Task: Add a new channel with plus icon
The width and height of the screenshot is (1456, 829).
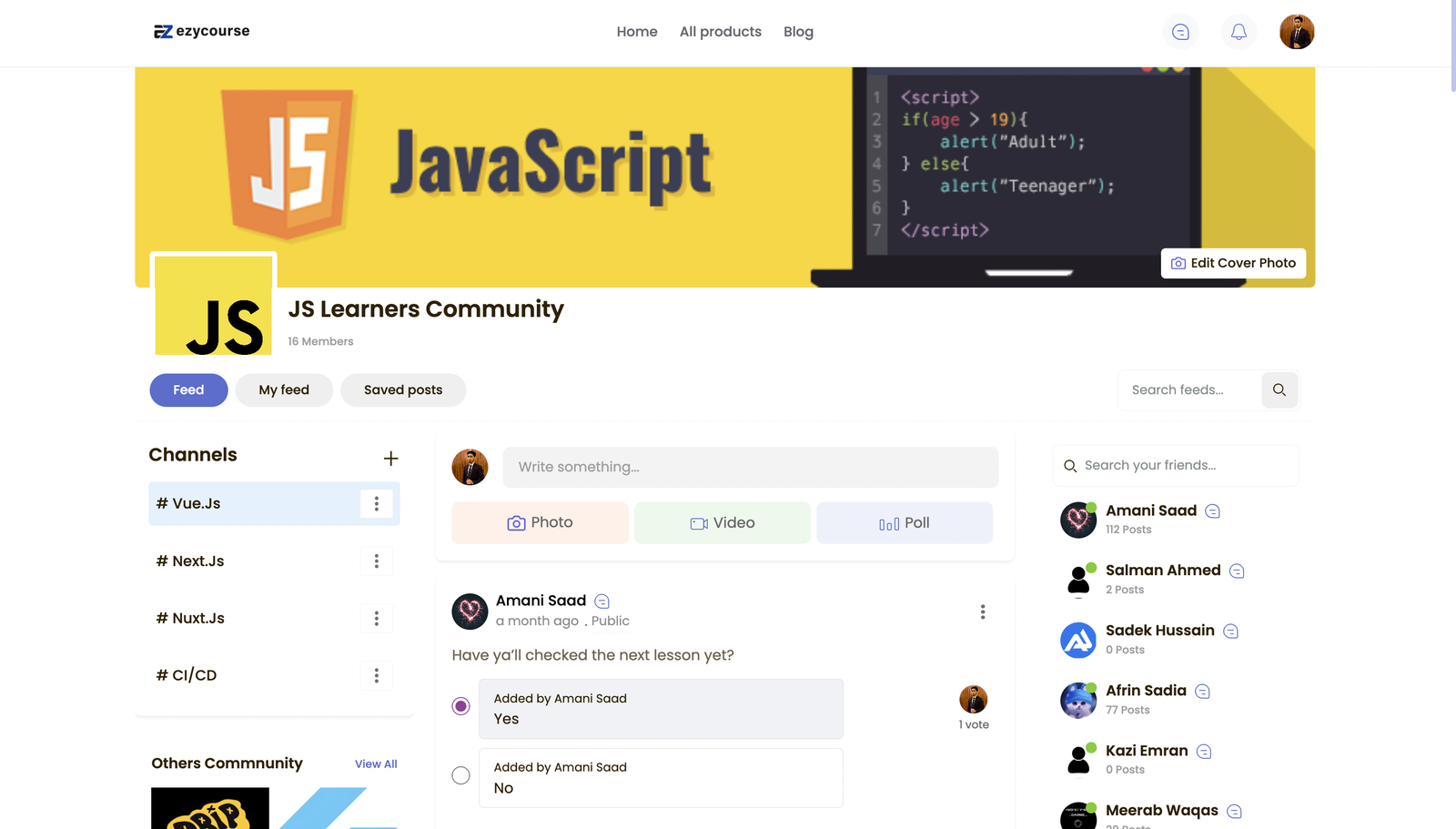Action: [390, 459]
